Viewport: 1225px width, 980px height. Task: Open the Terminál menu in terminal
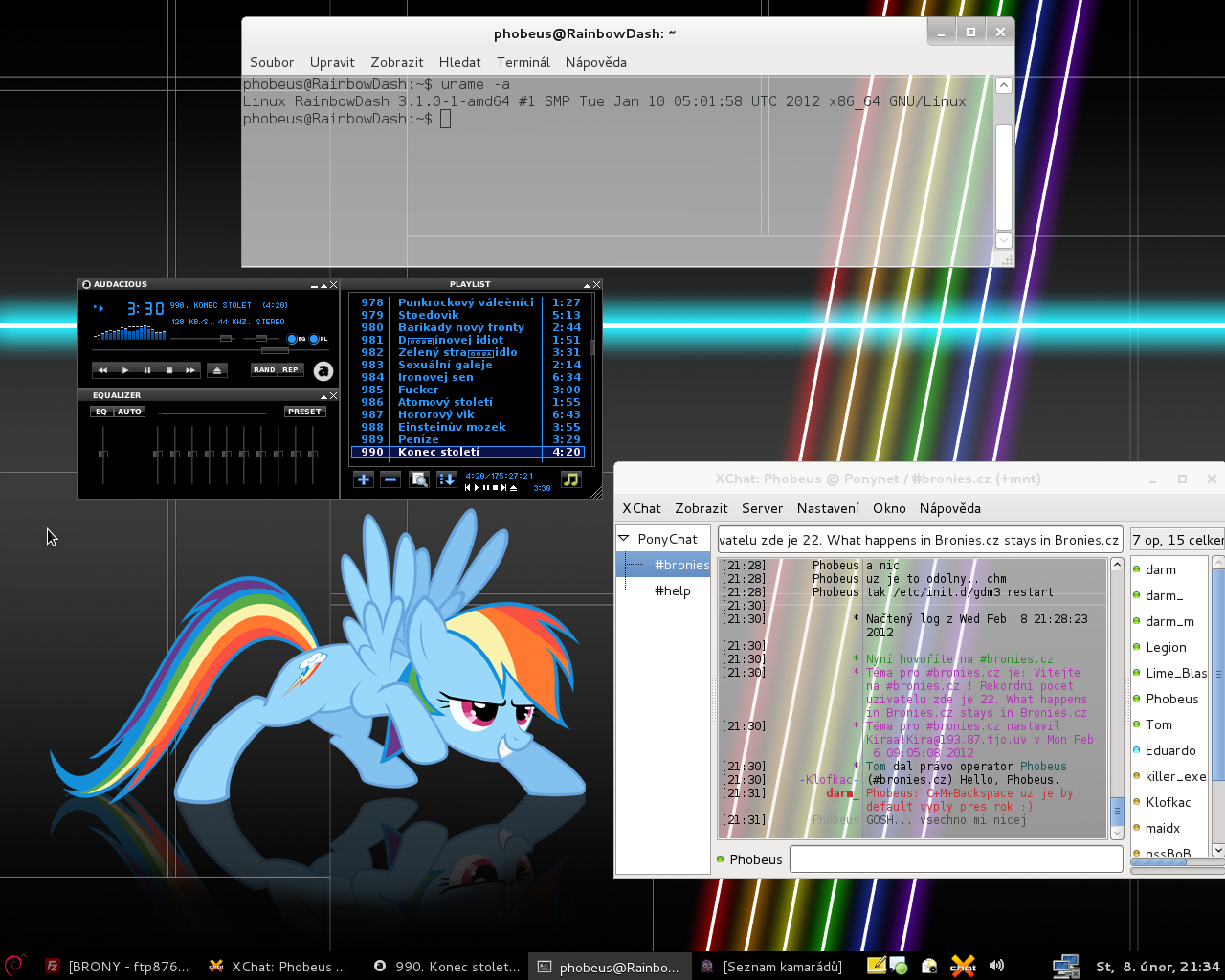tap(523, 62)
